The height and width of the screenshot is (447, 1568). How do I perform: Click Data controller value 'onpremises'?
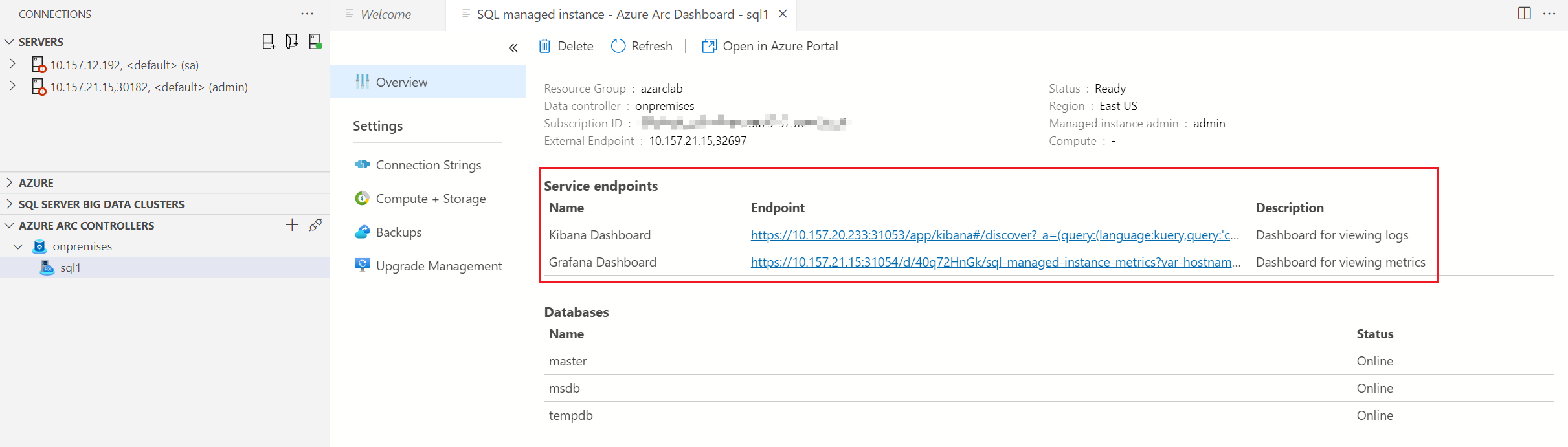pyautogui.click(x=665, y=105)
